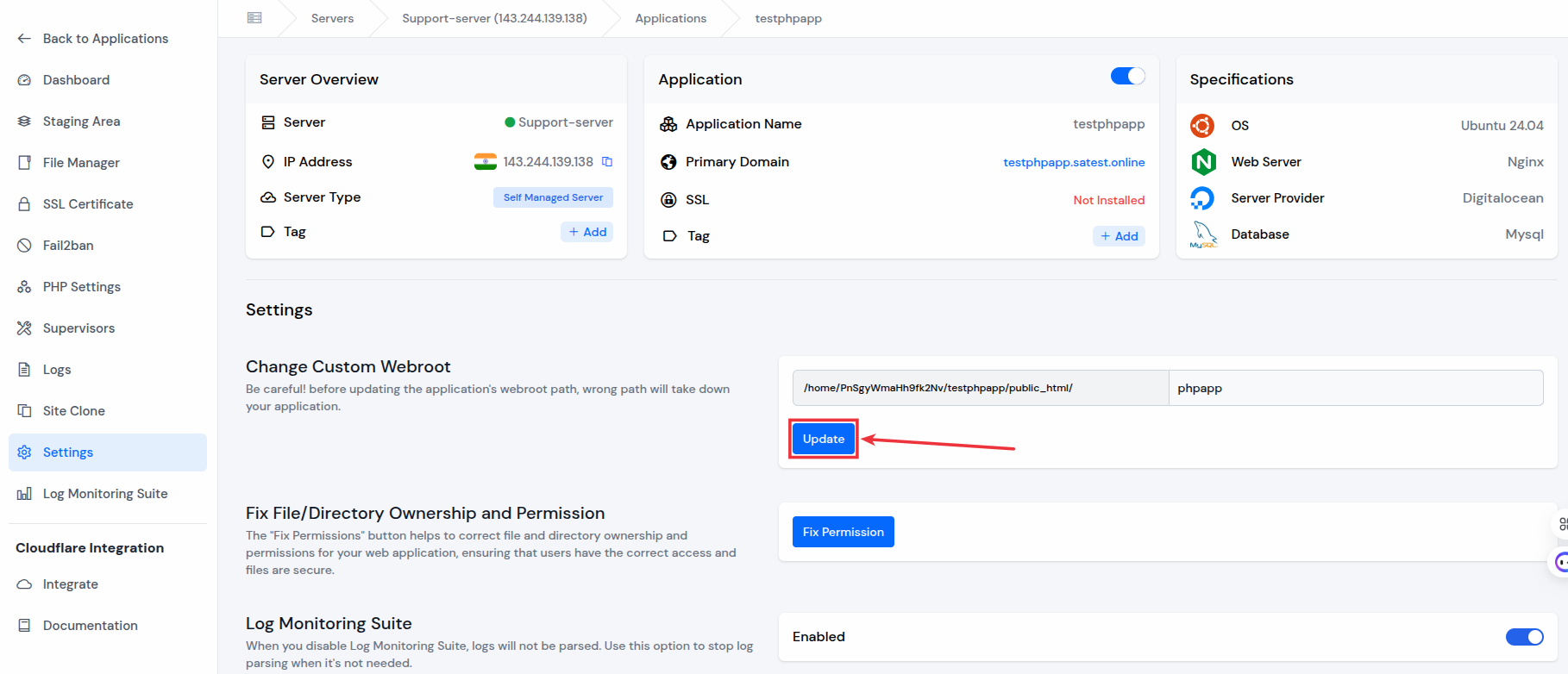Viewport: 1568px width, 674px height.
Task: Open Documentation from sidebar
Action: click(x=108, y=626)
